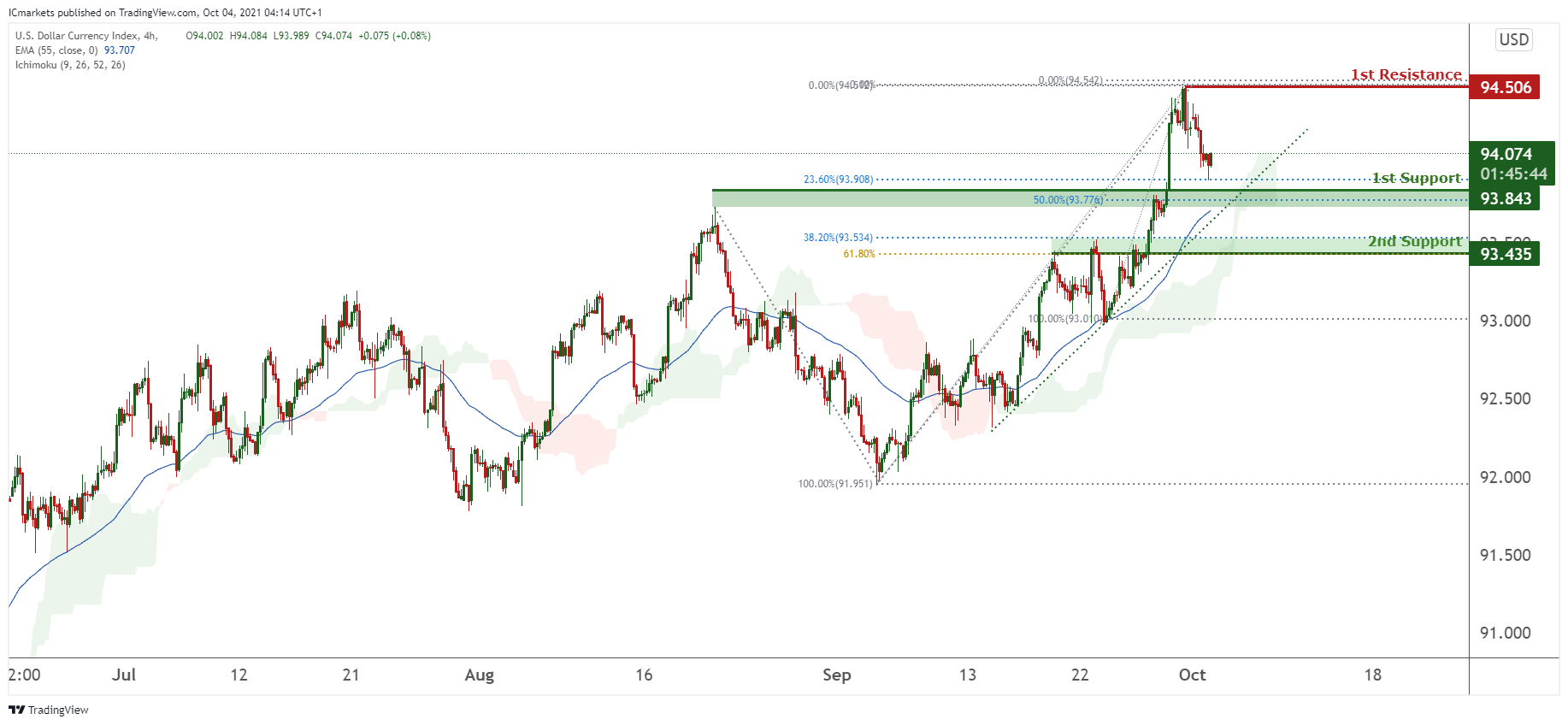Click the Aug label on time axis
Screen dimensions: 1568x725
point(480,675)
